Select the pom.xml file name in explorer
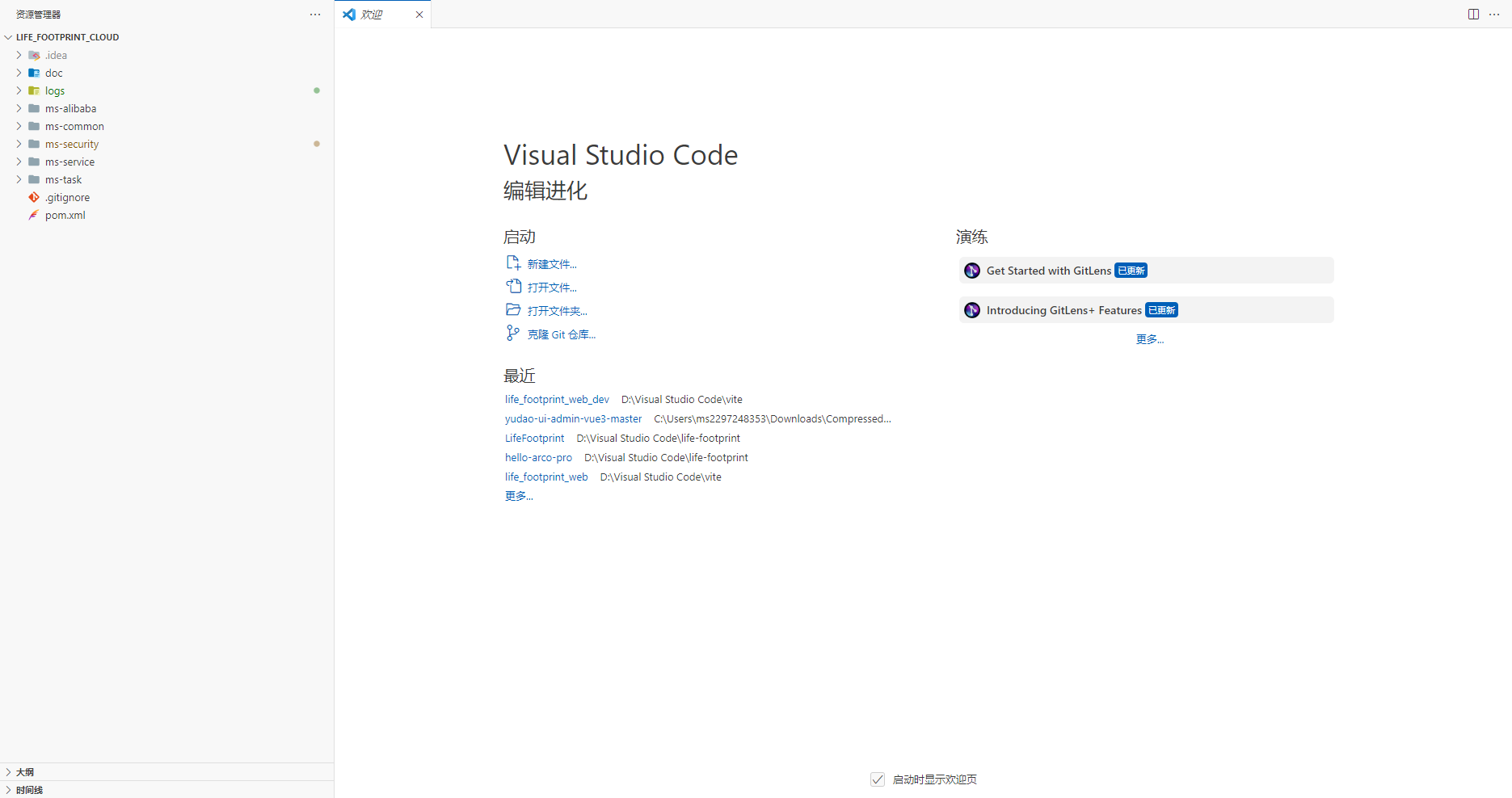This screenshot has height=798, width=1512. 65,215
